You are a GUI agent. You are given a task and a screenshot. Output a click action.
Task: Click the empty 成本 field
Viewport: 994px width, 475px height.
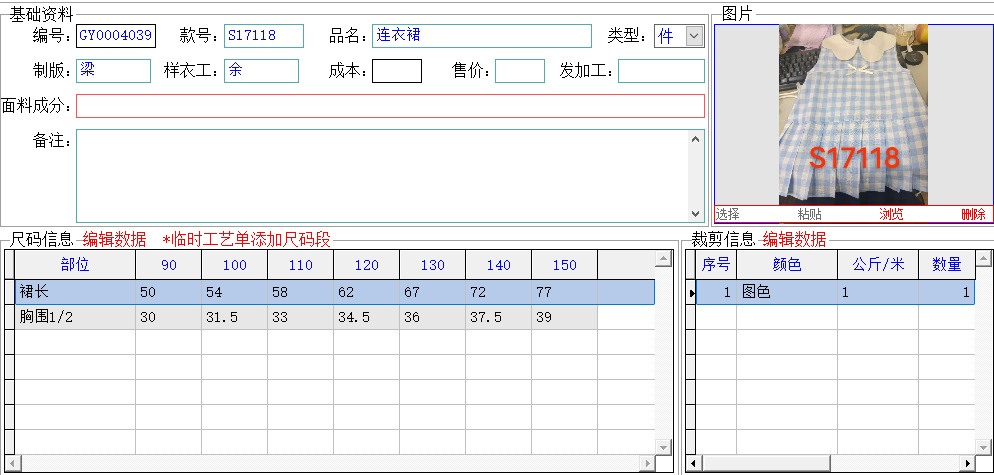397,71
